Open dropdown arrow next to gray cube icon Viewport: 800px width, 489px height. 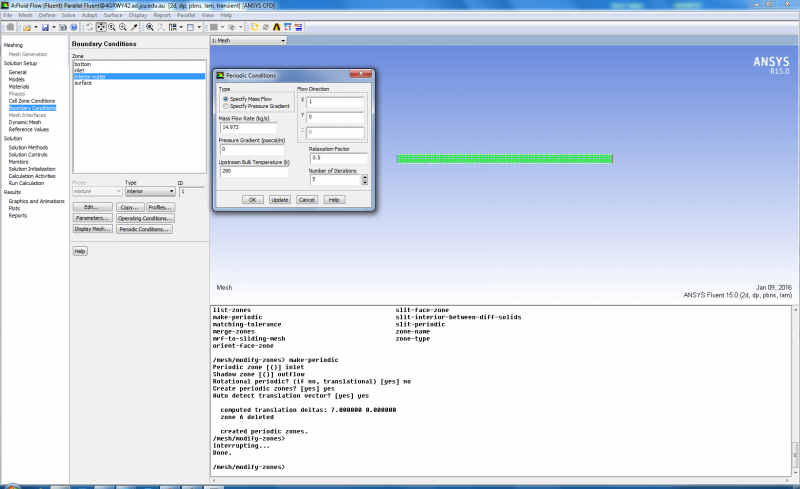[x=240, y=28]
